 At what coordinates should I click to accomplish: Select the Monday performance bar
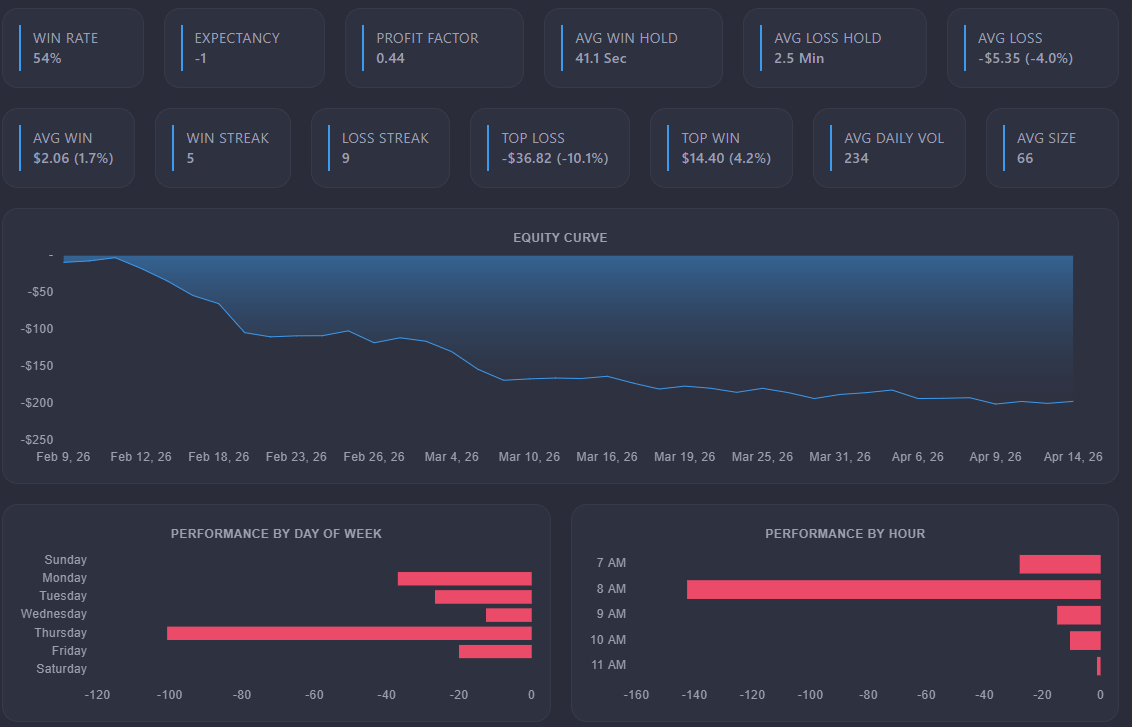tap(464, 578)
